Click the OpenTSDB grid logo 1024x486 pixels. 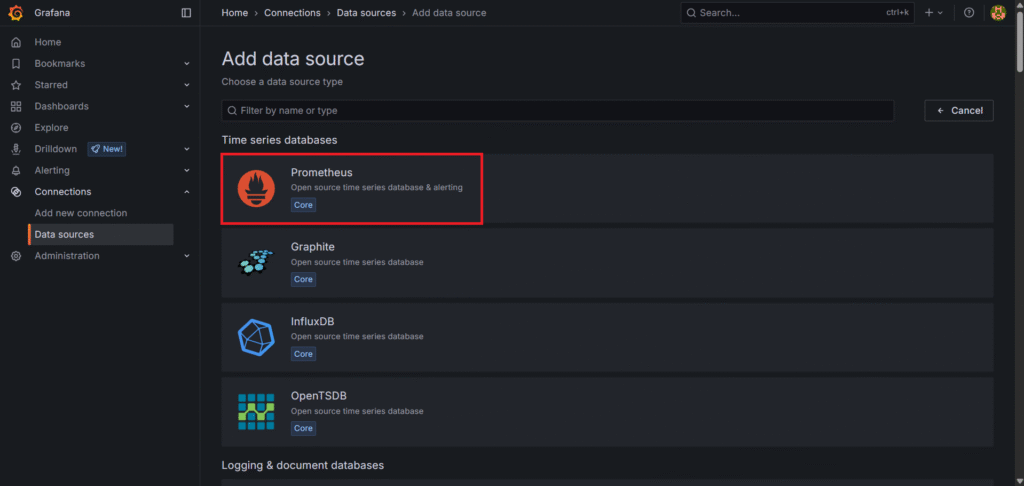pos(256,412)
